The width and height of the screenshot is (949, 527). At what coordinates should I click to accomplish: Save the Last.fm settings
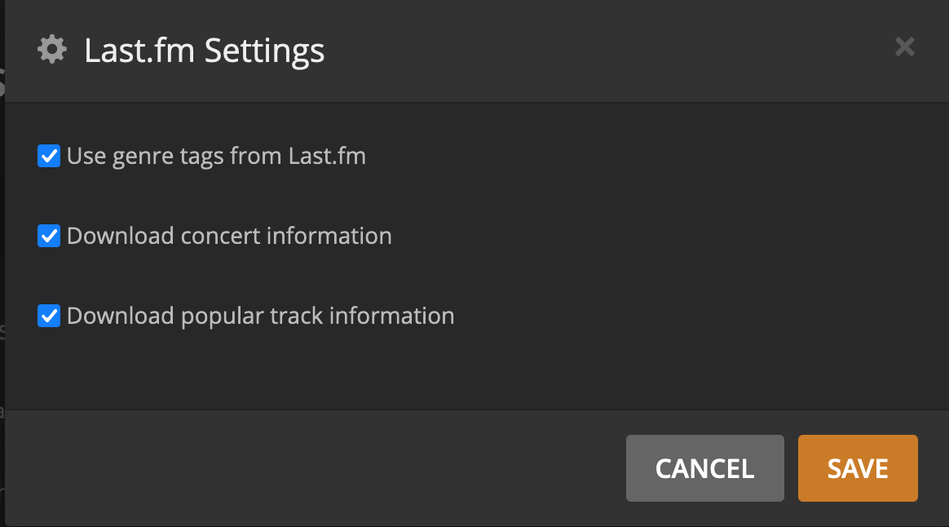tap(857, 468)
